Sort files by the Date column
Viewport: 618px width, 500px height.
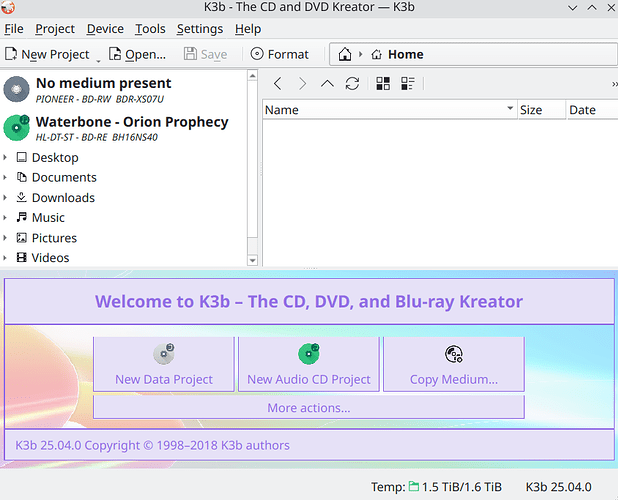pos(592,110)
